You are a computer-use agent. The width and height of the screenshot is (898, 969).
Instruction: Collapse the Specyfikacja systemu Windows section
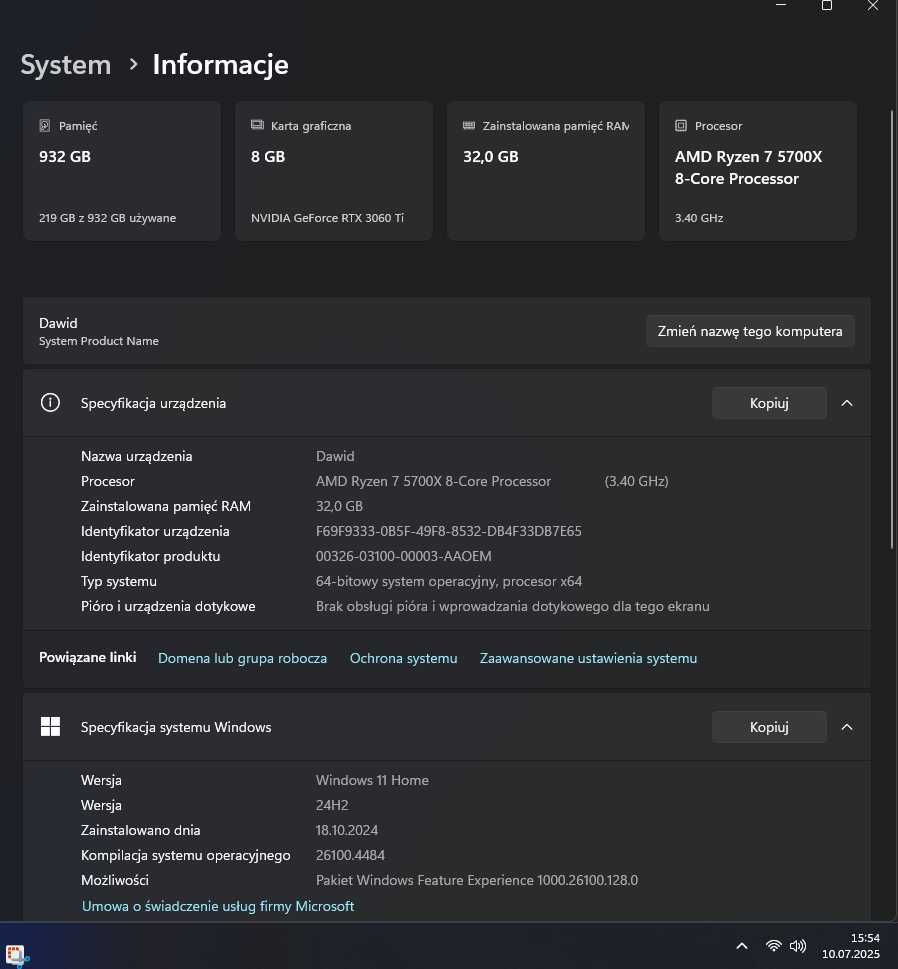tap(847, 727)
